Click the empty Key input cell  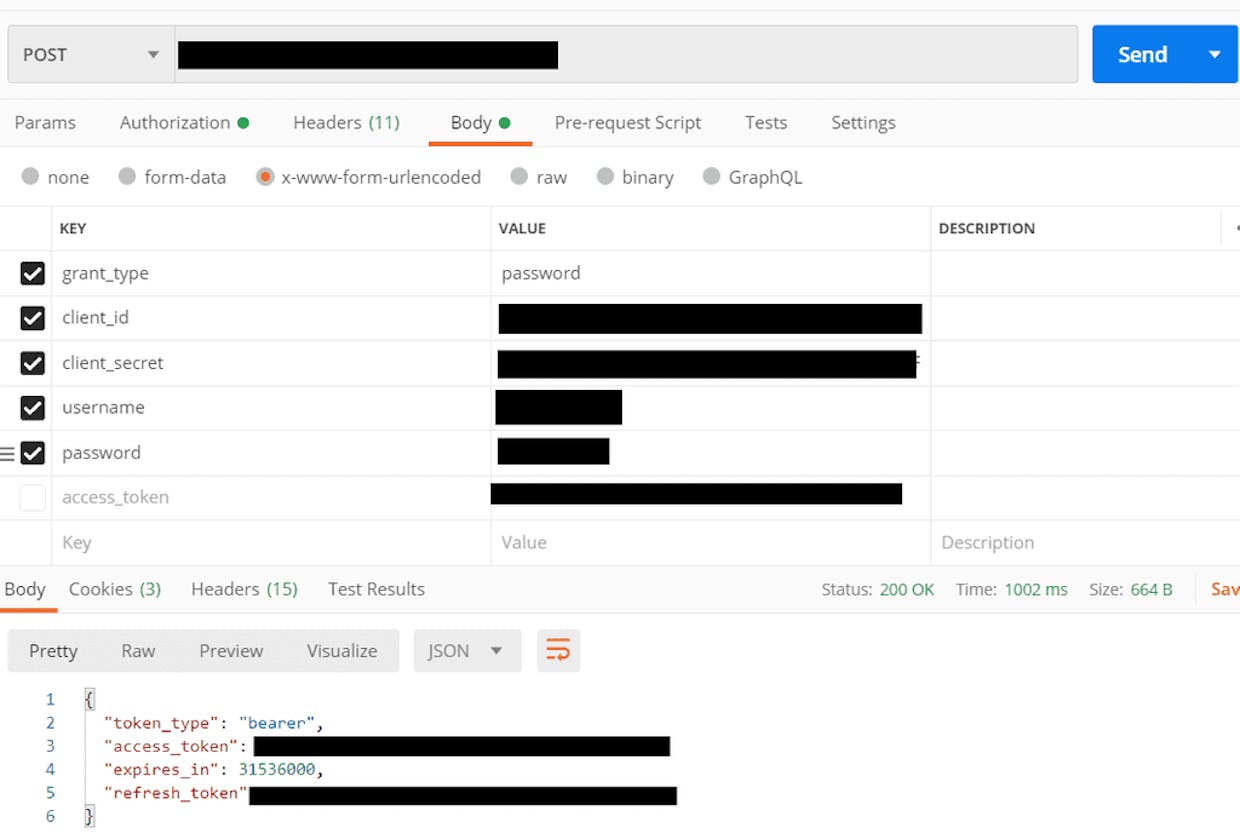(271, 543)
